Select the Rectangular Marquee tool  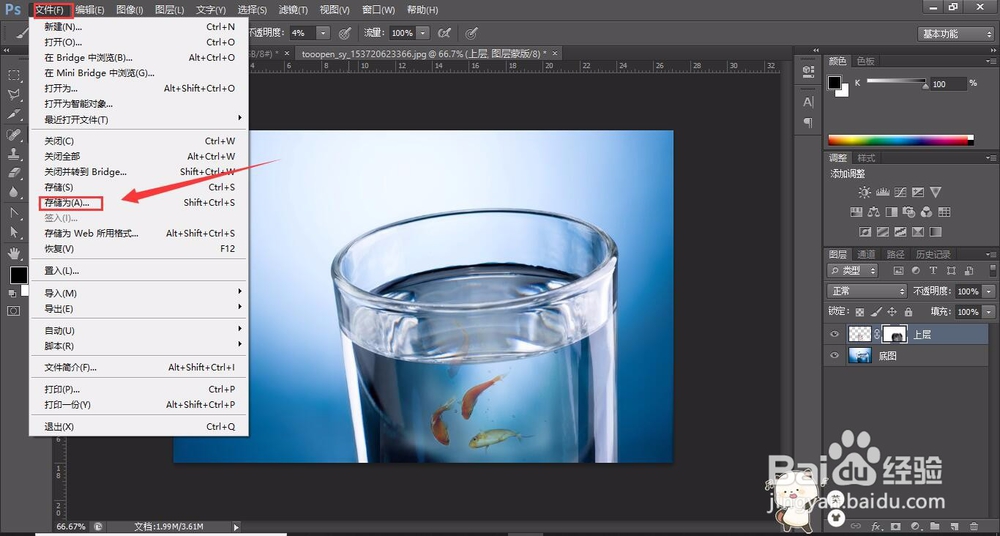(x=13, y=75)
